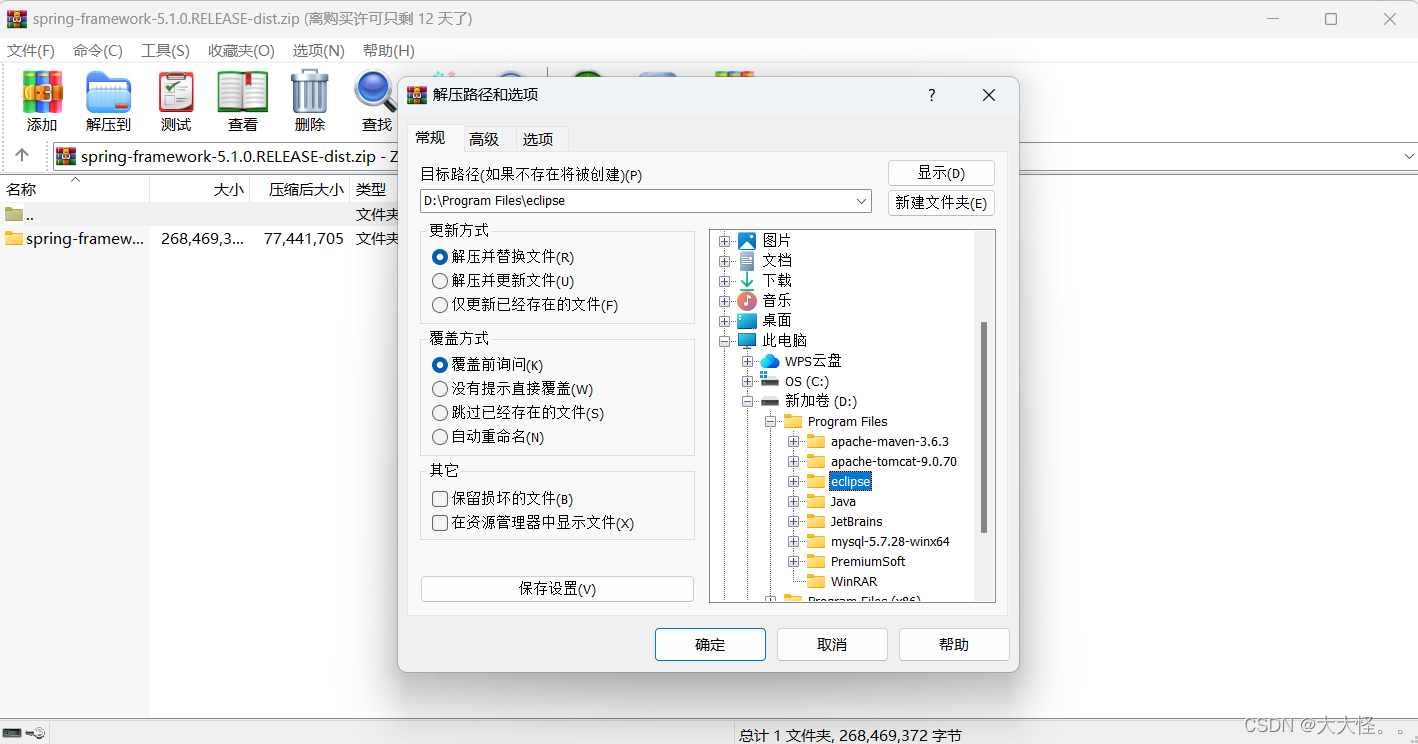The image size is (1418, 744).
Task: Open the 文件(F) menu
Action: (31, 50)
